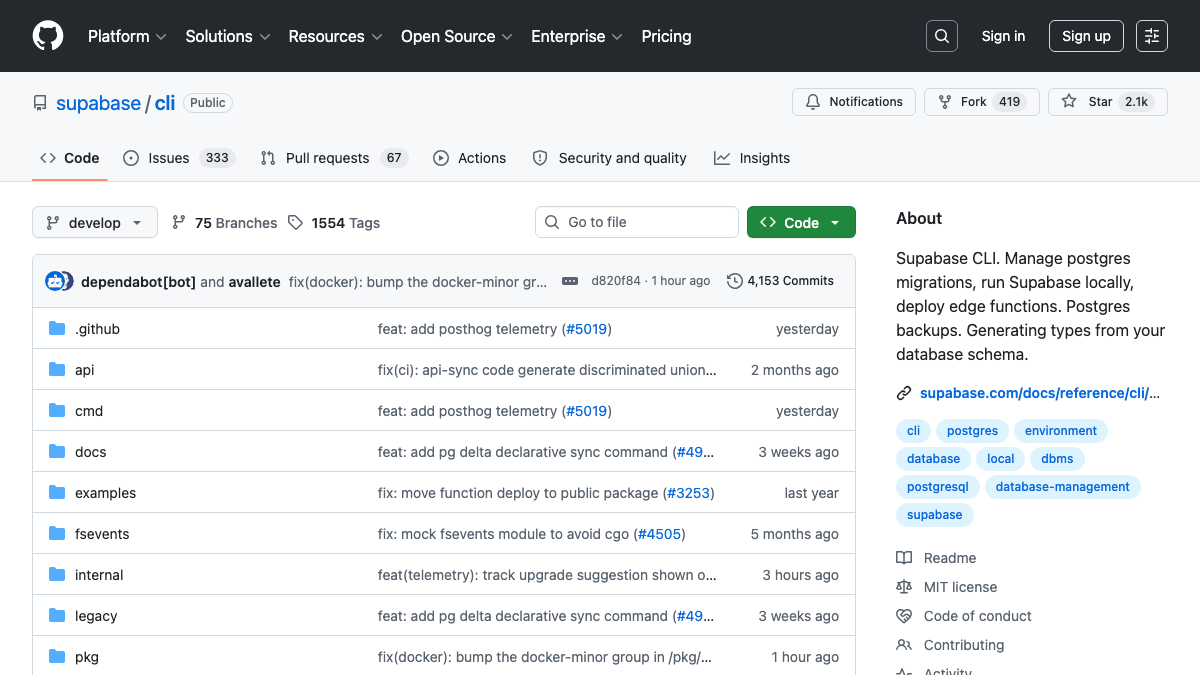Switch to the Issues tab
Image resolution: width=1200 pixels, height=675 pixels.
(168, 158)
